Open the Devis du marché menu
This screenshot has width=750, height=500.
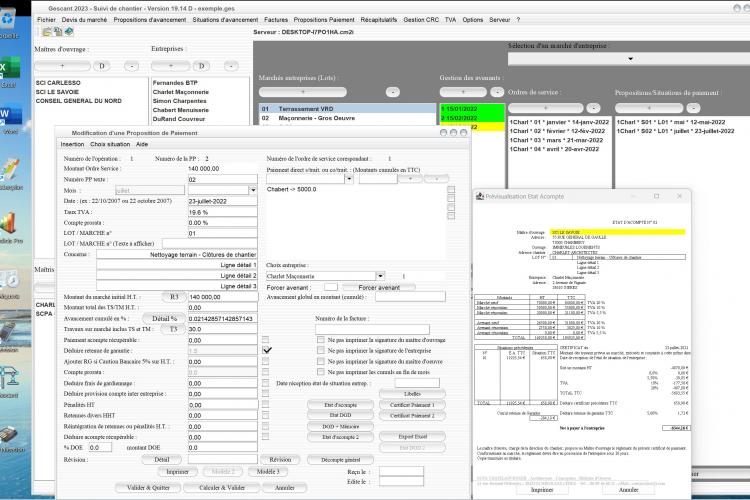(x=84, y=20)
